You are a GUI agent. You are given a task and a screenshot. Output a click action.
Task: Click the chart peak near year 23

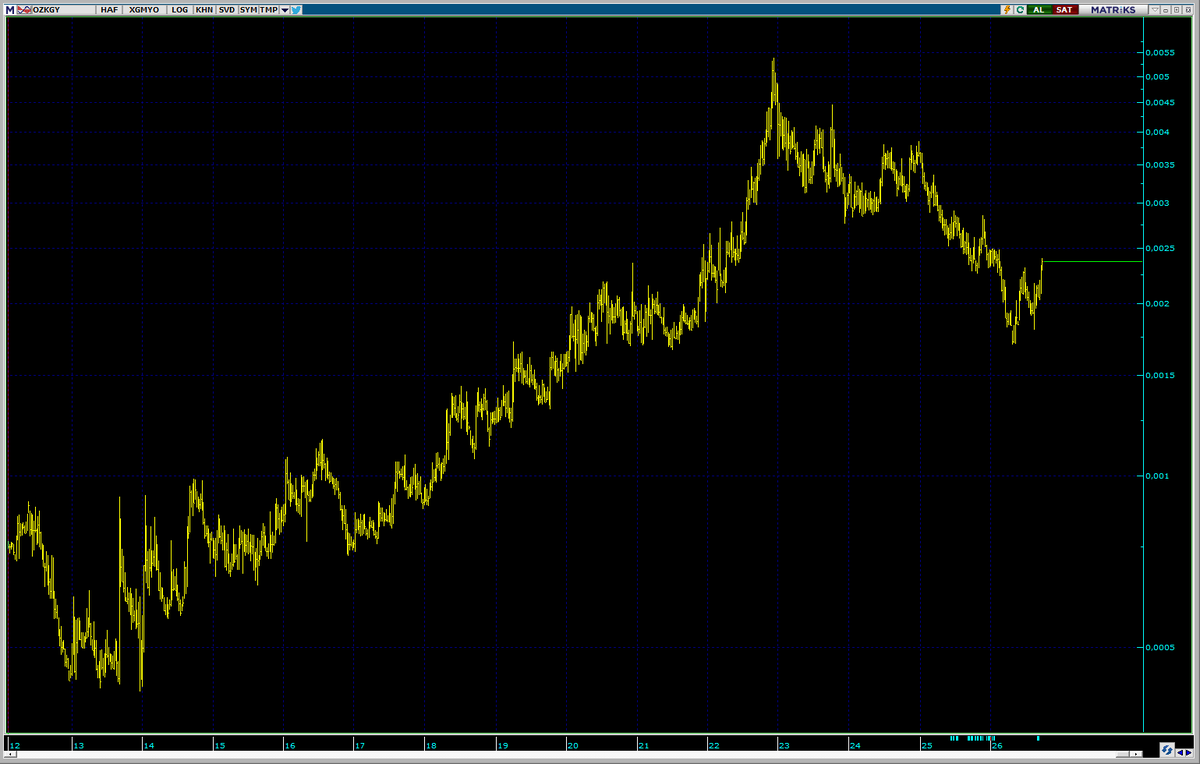pos(773,62)
